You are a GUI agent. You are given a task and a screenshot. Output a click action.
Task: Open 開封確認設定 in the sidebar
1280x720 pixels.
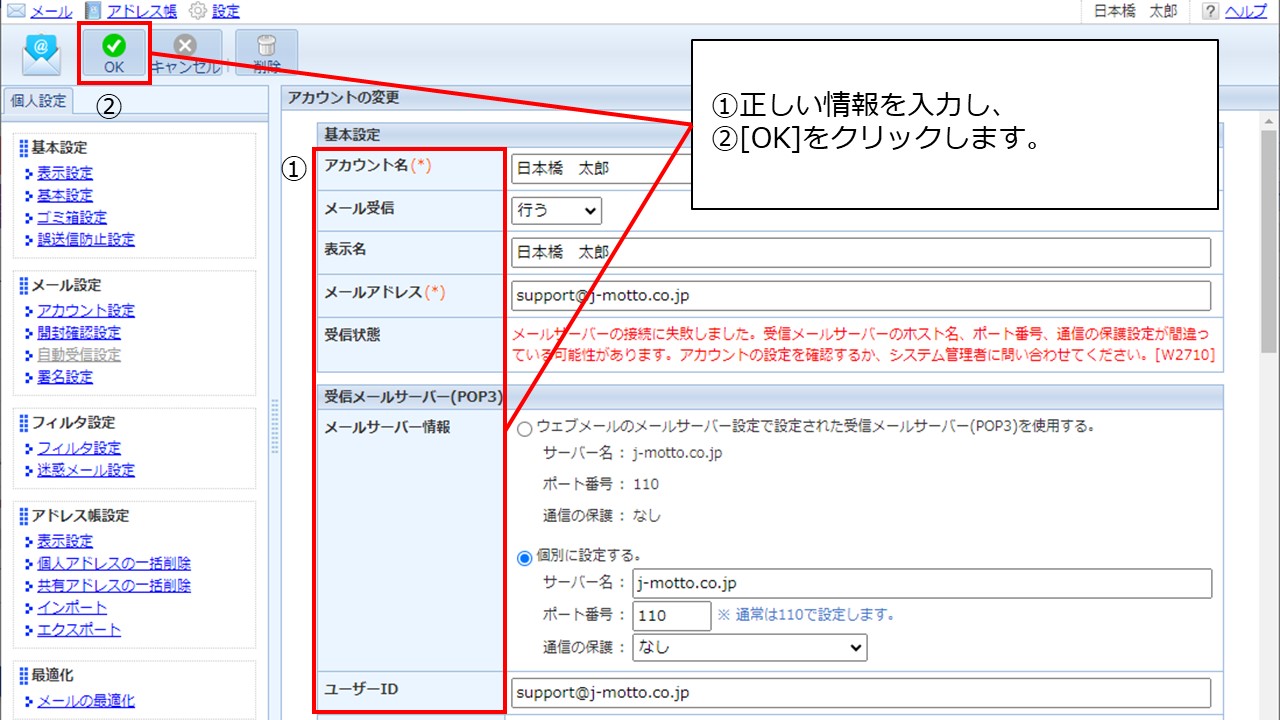tap(79, 333)
